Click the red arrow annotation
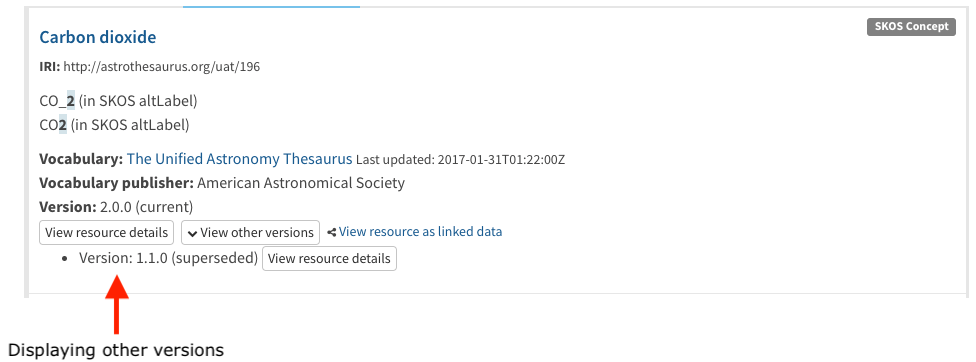Screen dimensions: 976x362 click(x=116, y=304)
